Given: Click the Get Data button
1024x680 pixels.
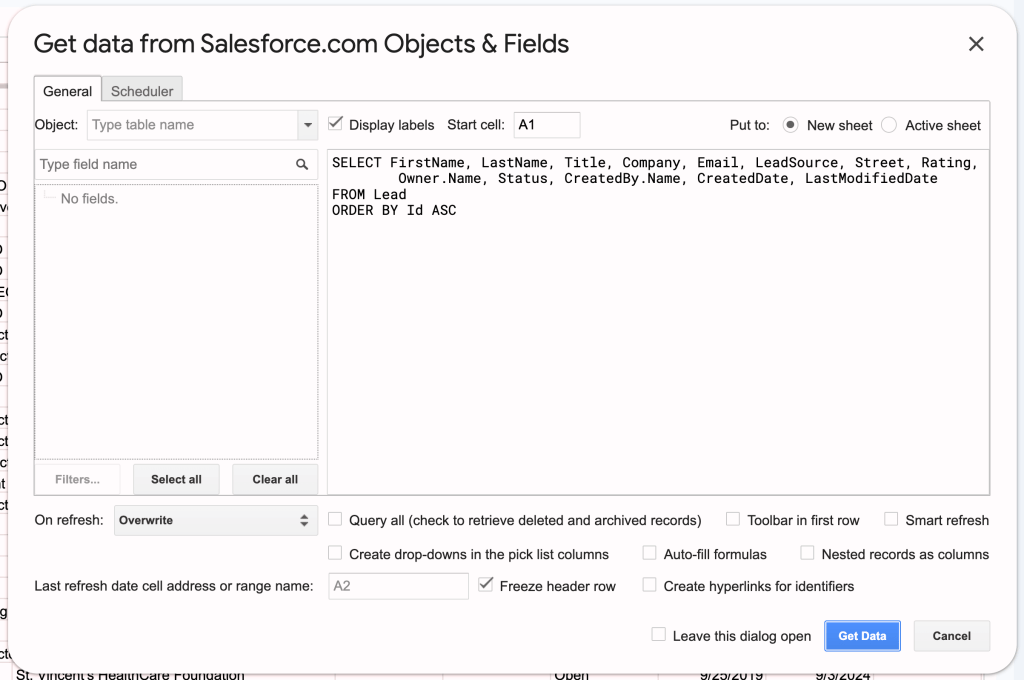Looking at the screenshot, I should 862,636.
